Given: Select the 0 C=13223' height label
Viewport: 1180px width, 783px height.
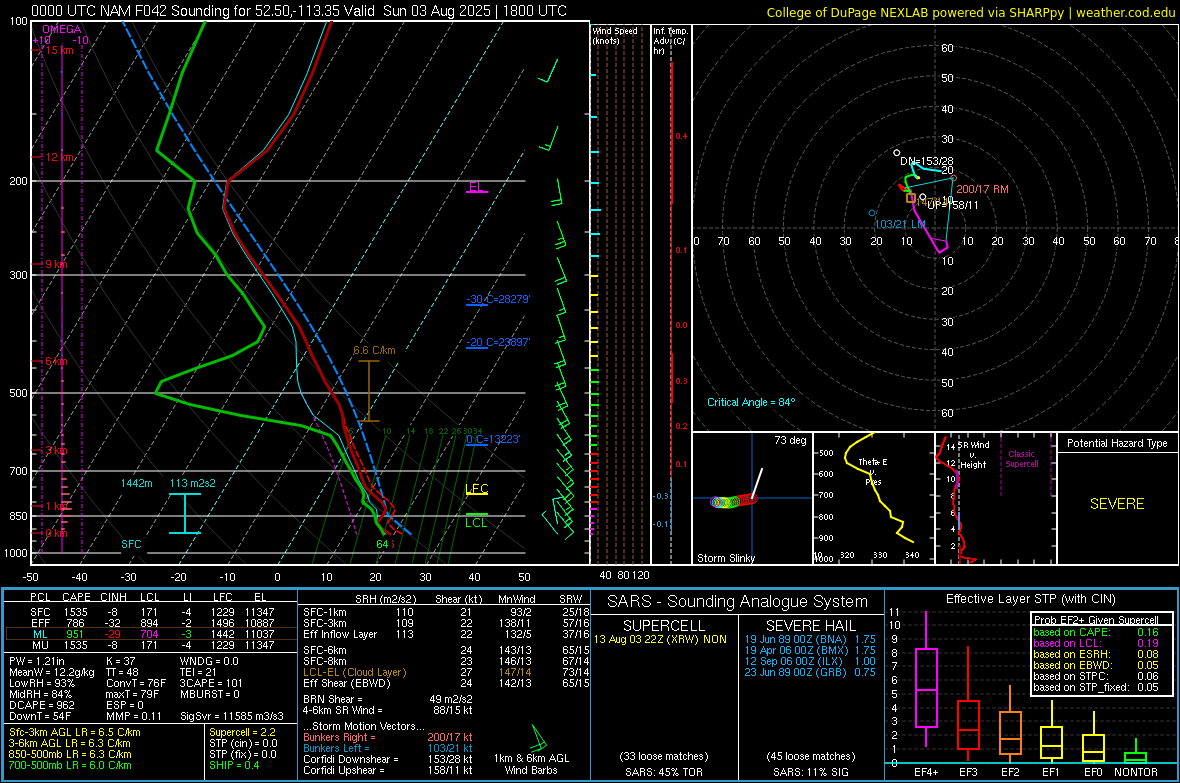Looking at the screenshot, I should [493, 439].
